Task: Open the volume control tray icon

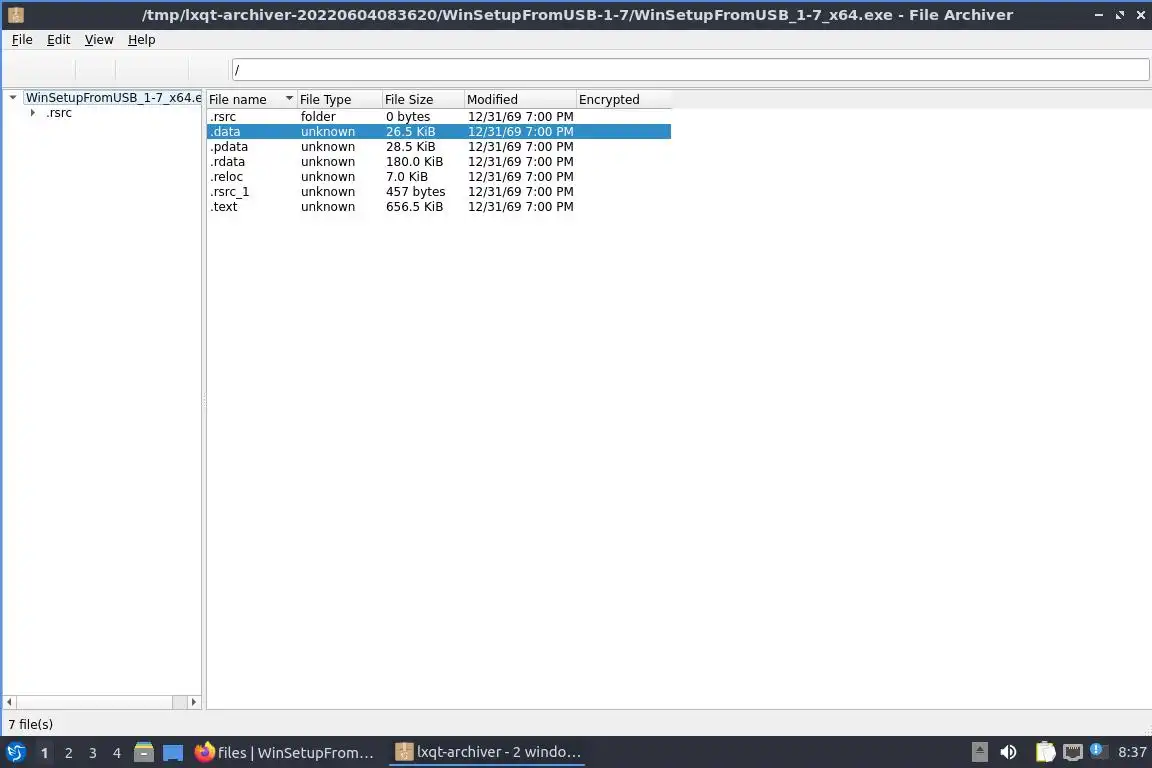Action: [1008, 752]
